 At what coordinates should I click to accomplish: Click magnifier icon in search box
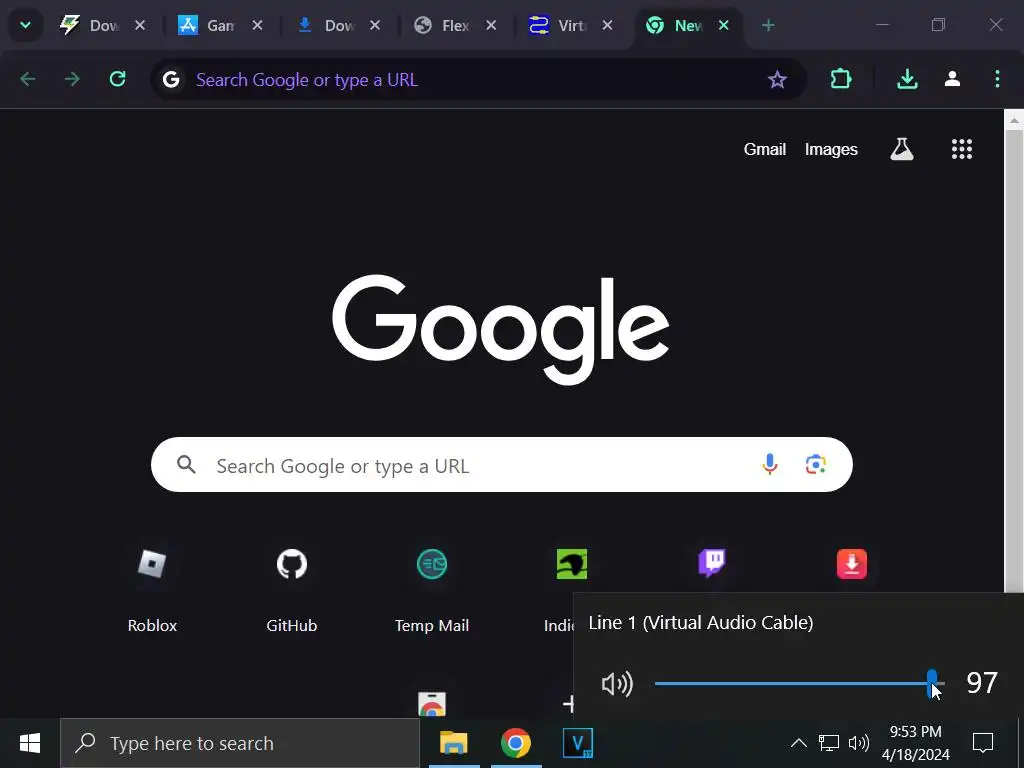click(186, 465)
